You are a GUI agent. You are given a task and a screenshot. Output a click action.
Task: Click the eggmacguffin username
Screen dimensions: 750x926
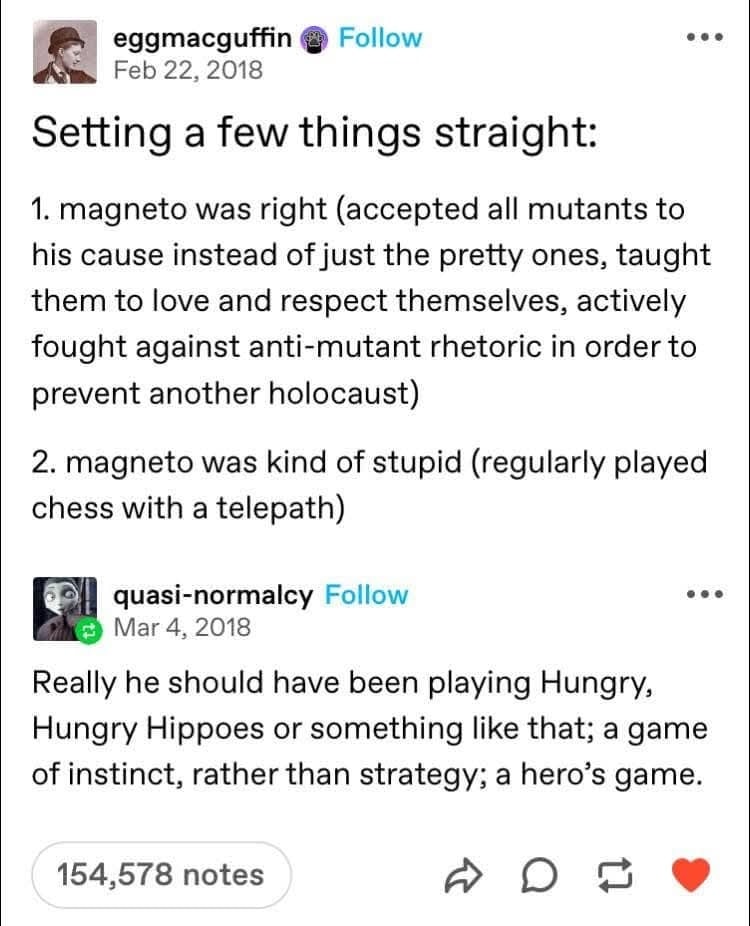coord(202,38)
